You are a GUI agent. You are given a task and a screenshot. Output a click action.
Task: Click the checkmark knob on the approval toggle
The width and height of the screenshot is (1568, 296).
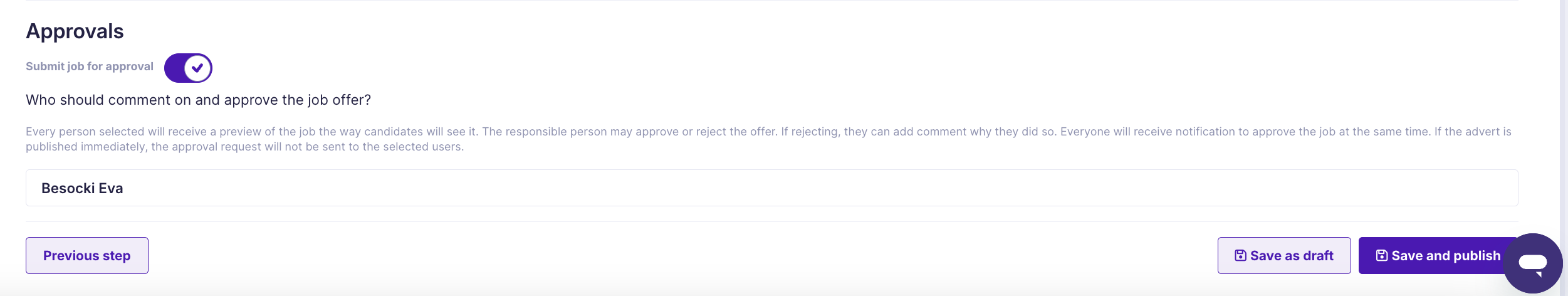[197, 68]
